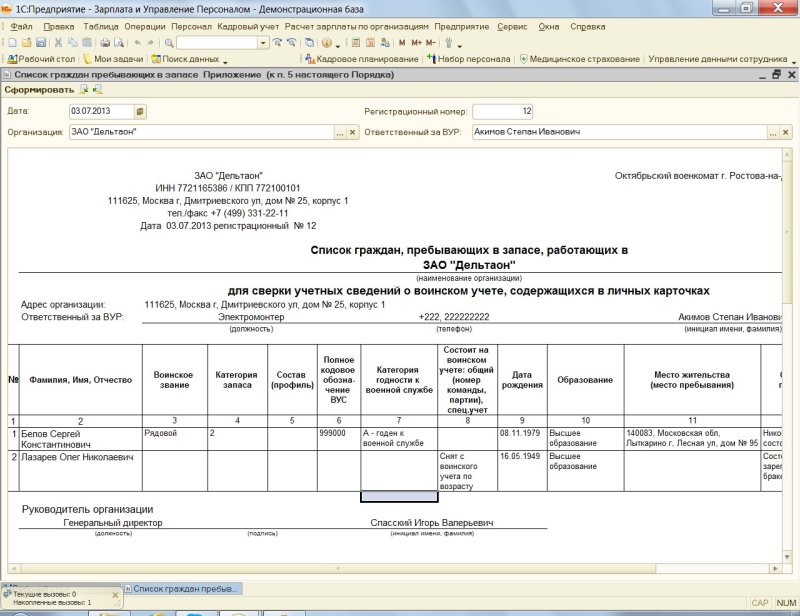Click the Сформировать button
This screenshot has width=800, height=616.
click(39, 90)
